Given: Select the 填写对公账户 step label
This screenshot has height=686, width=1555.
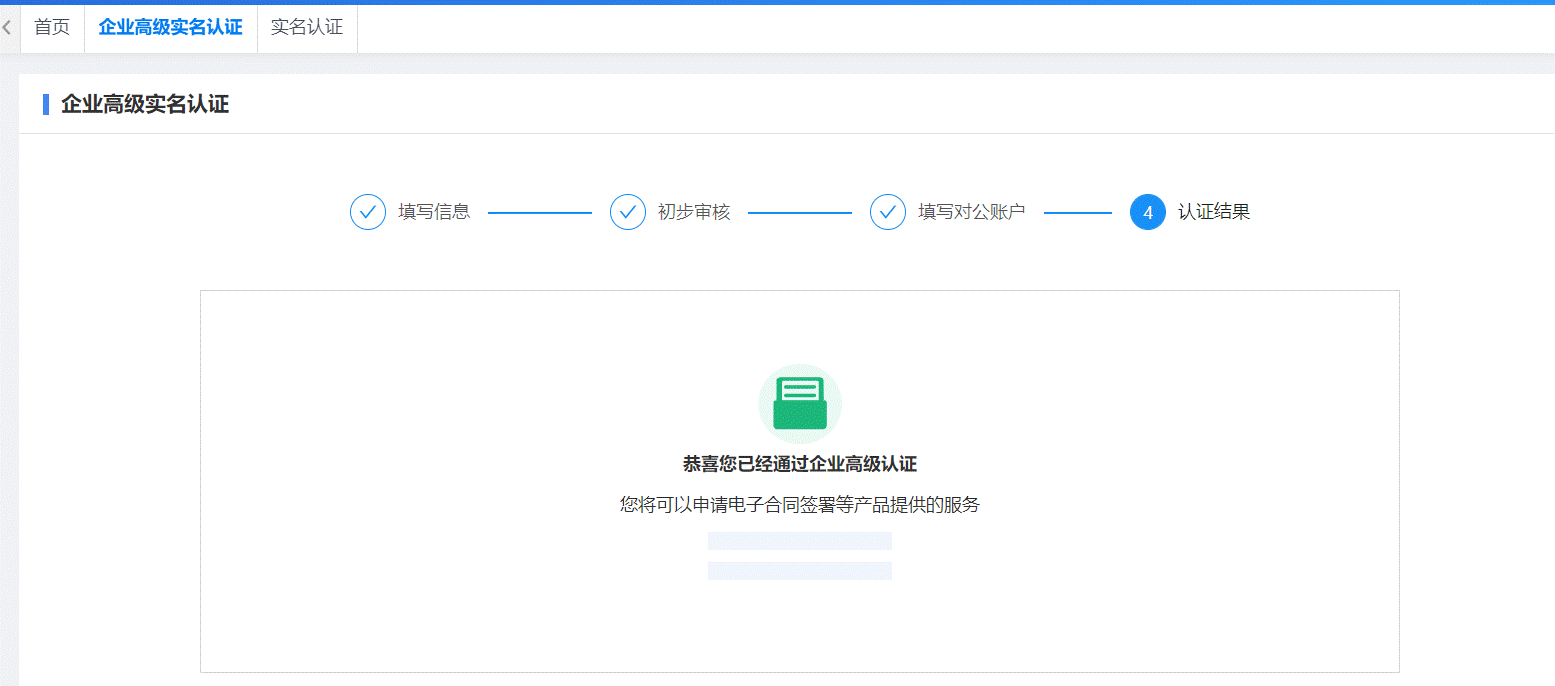Looking at the screenshot, I should [x=972, y=212].
